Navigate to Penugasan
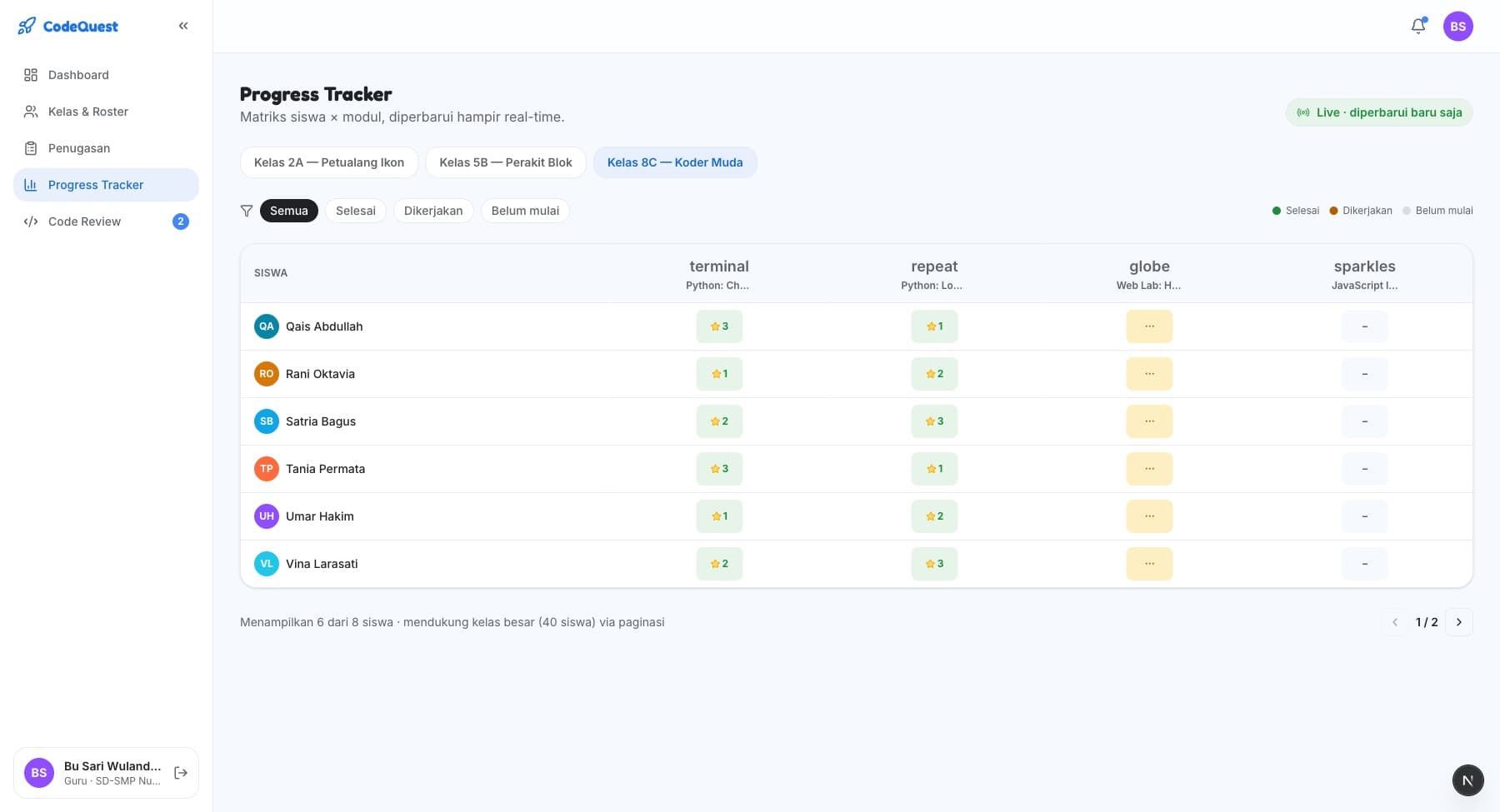1500x812 pixels. [x=106, y=148]
